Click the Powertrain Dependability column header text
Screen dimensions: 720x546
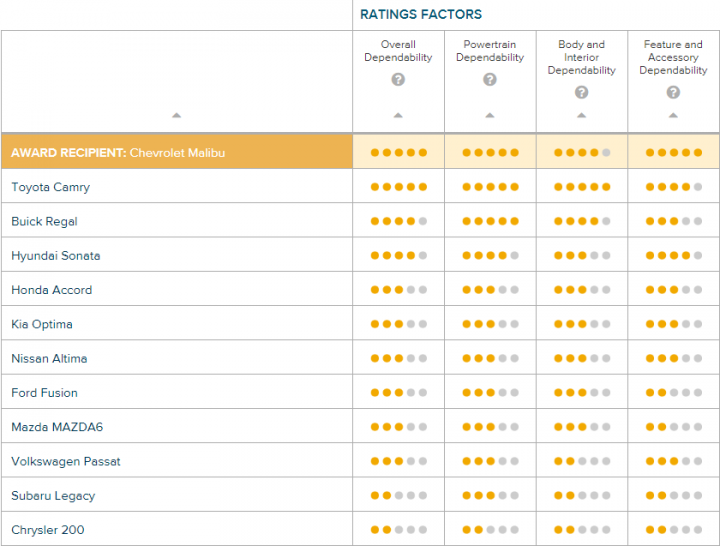pyautogui.click(x=490, y=51)
